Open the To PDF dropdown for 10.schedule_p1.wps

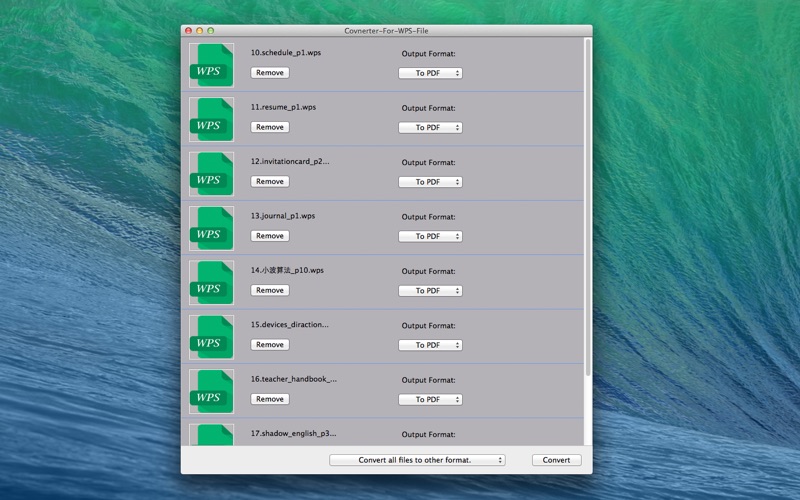click(430, 73)
